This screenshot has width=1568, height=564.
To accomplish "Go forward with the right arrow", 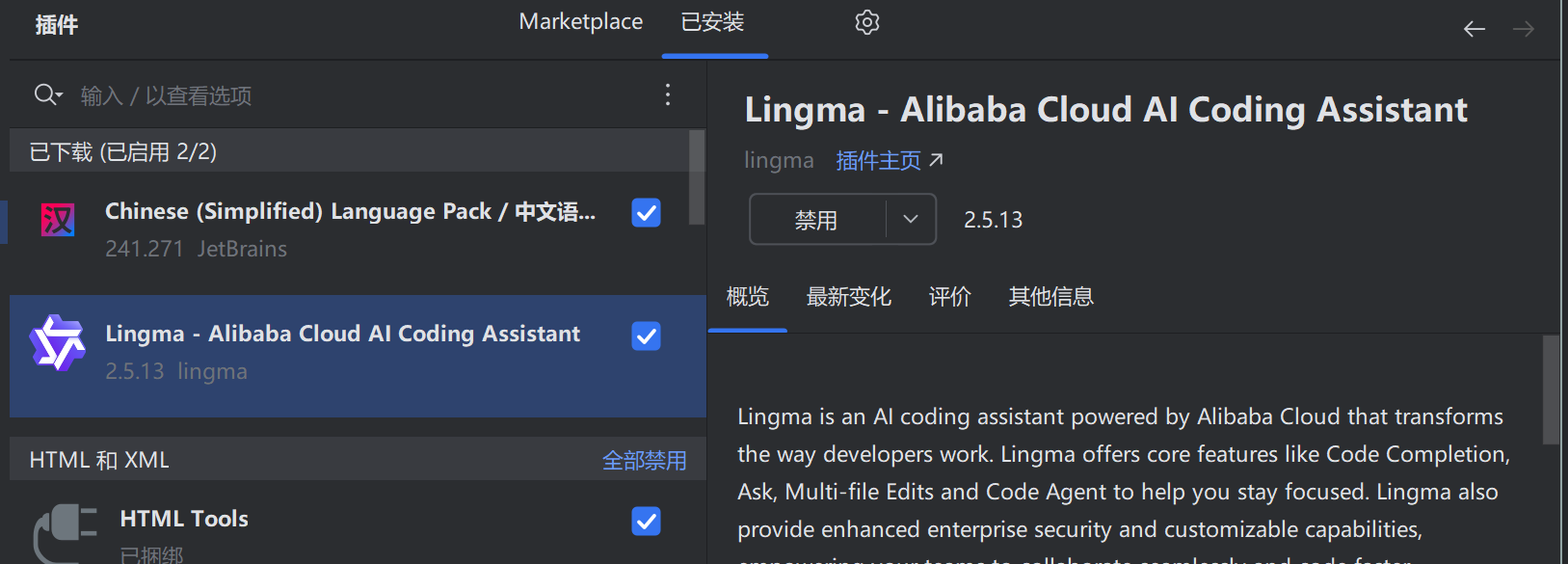I will [x=1524, y=29].
